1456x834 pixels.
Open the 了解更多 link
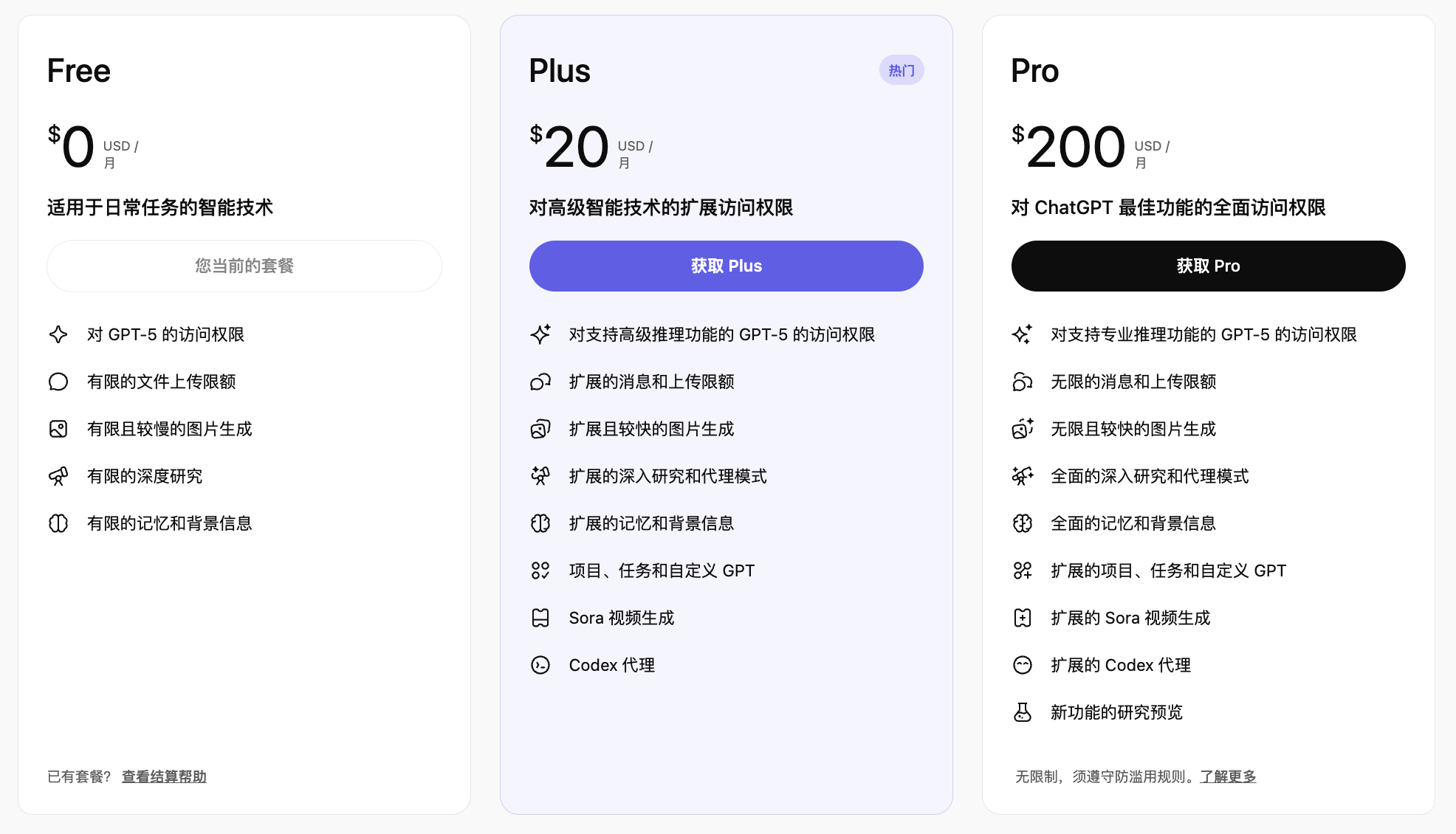tap(1228, 776)
